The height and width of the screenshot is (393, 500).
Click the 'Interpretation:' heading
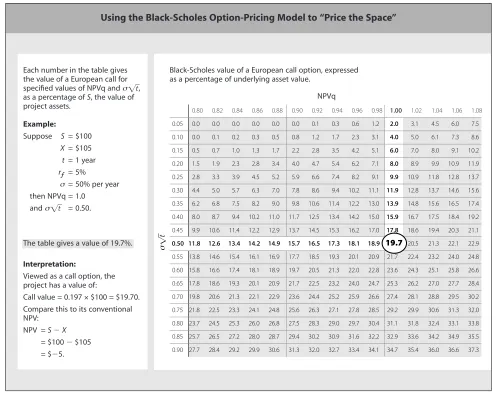point(49,264)
